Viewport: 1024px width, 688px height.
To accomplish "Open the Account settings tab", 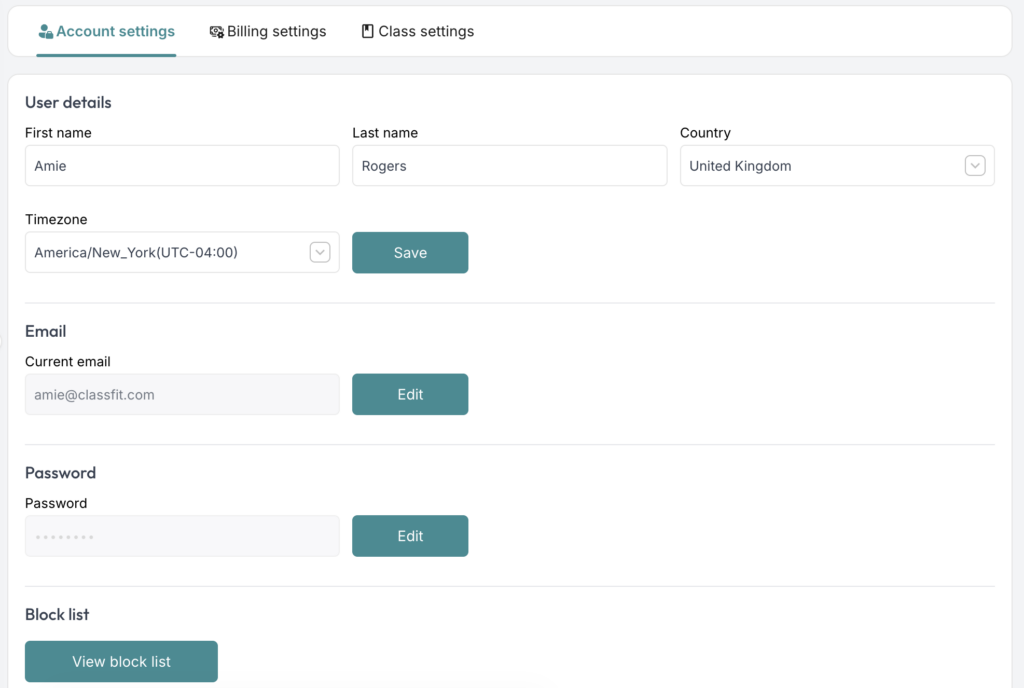I will click(x=106, y=31).
